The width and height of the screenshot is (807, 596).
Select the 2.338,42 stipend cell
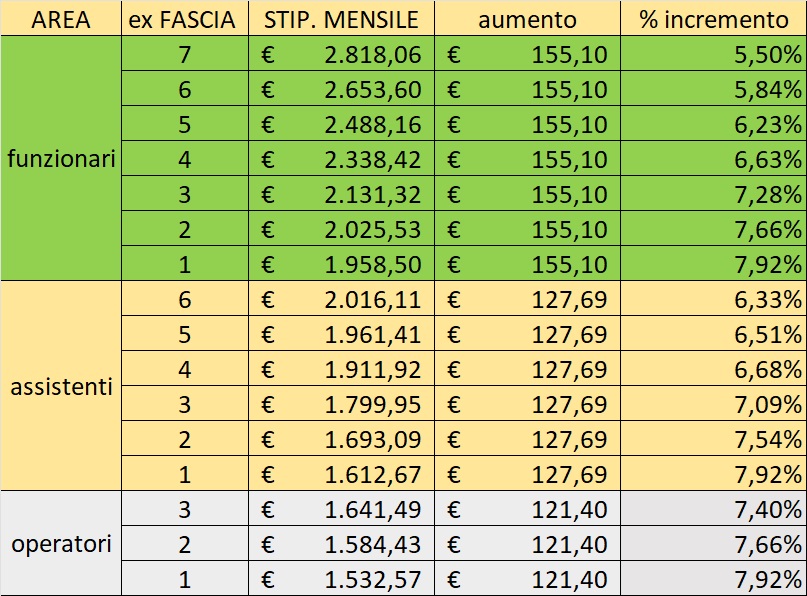[x=341, y=159]
